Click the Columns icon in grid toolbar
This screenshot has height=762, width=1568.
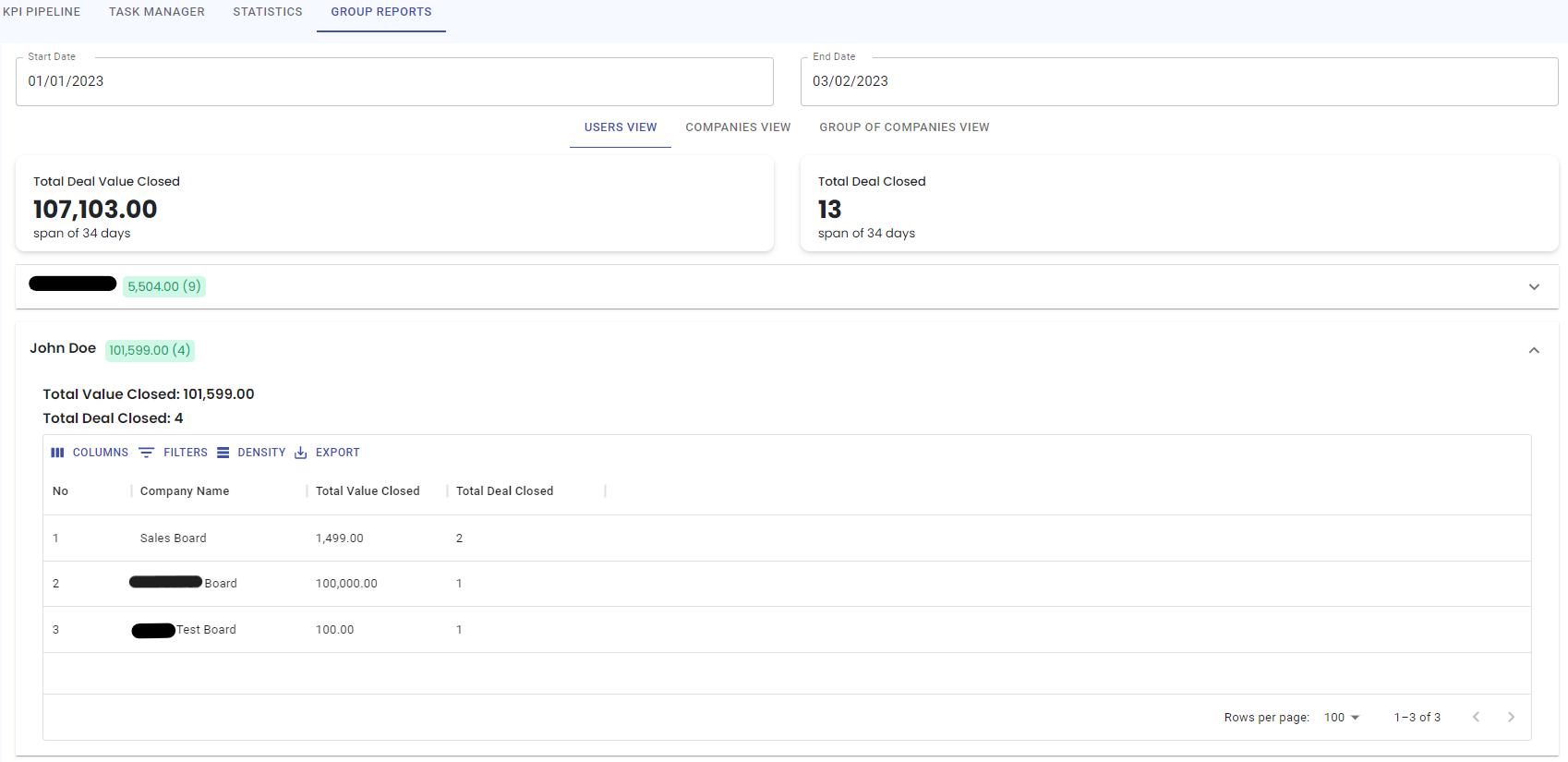coord(57,453)
